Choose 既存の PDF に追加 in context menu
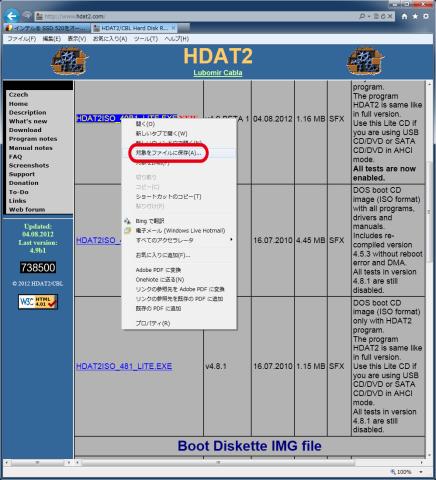Viewport: 436px width, 480px height. [179, 308]
